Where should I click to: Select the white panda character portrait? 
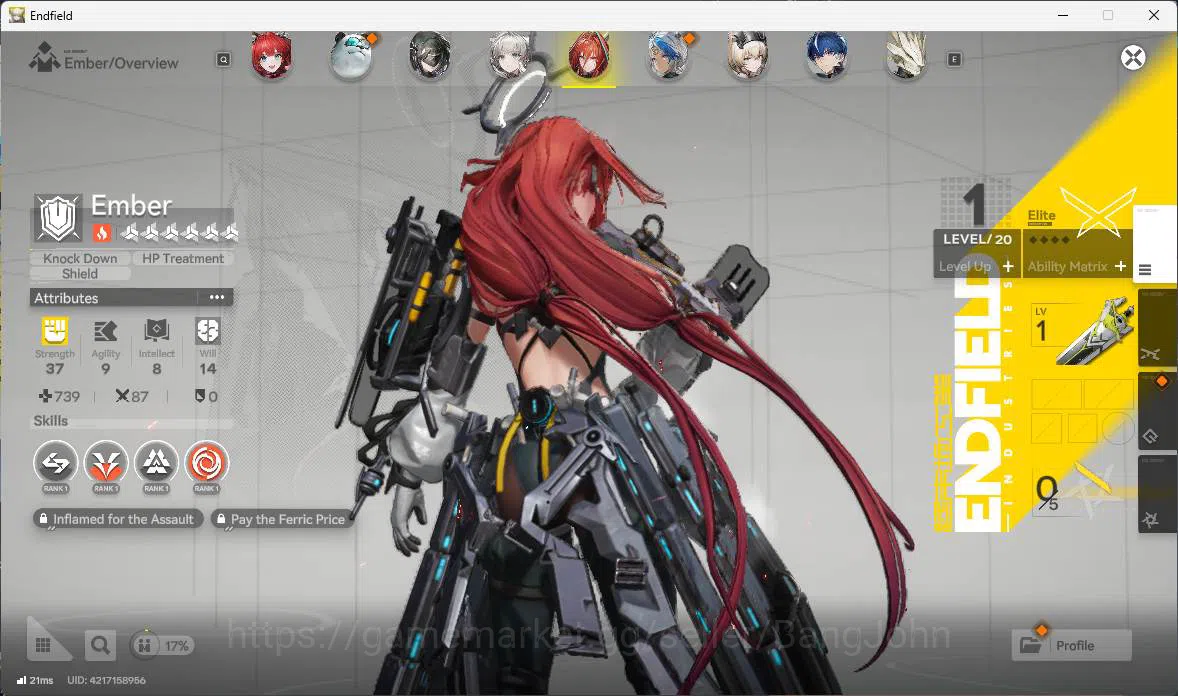pyautogui.click(x=351, y=56)
